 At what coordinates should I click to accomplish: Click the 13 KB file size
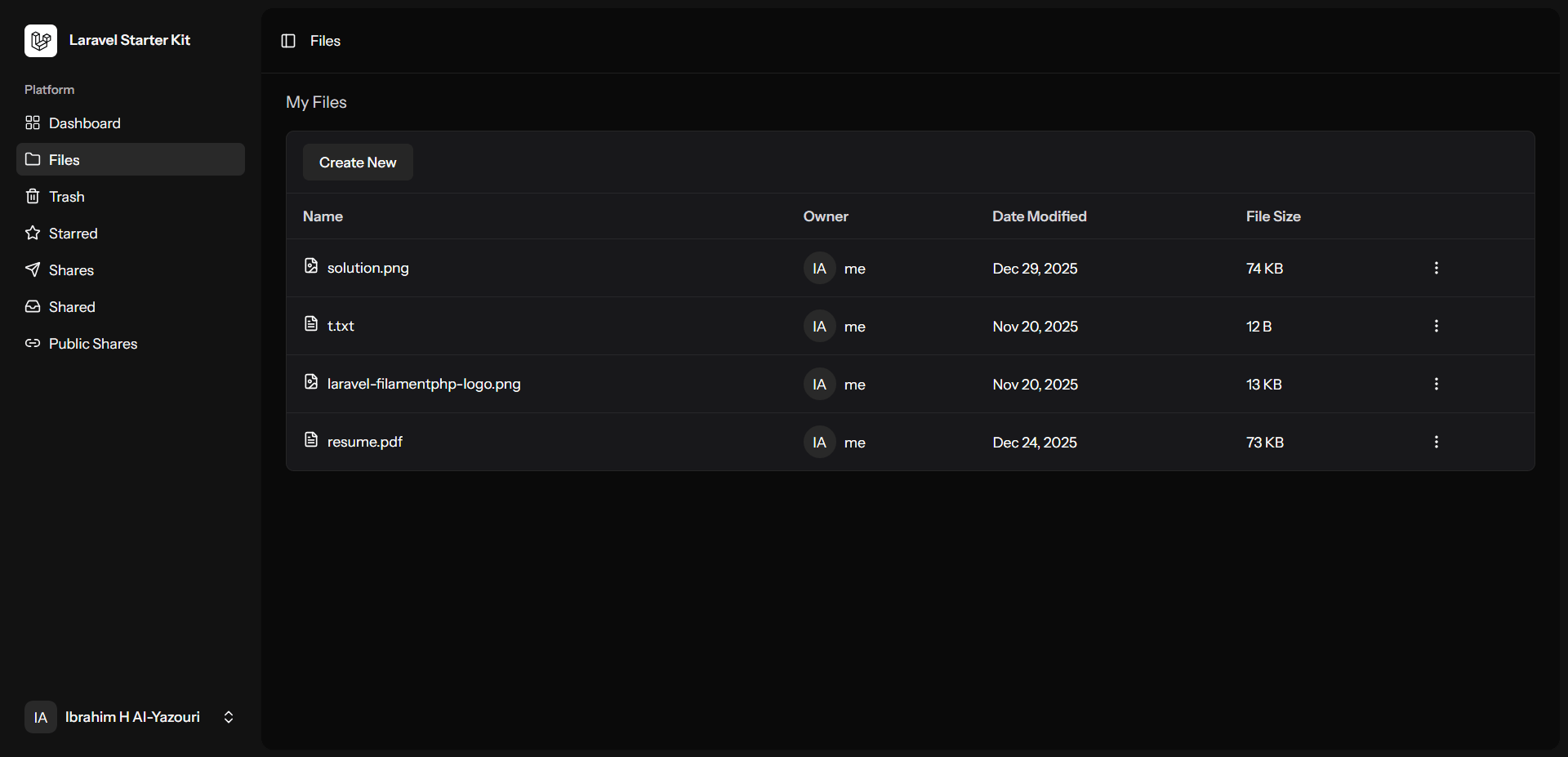point(1264,385)
